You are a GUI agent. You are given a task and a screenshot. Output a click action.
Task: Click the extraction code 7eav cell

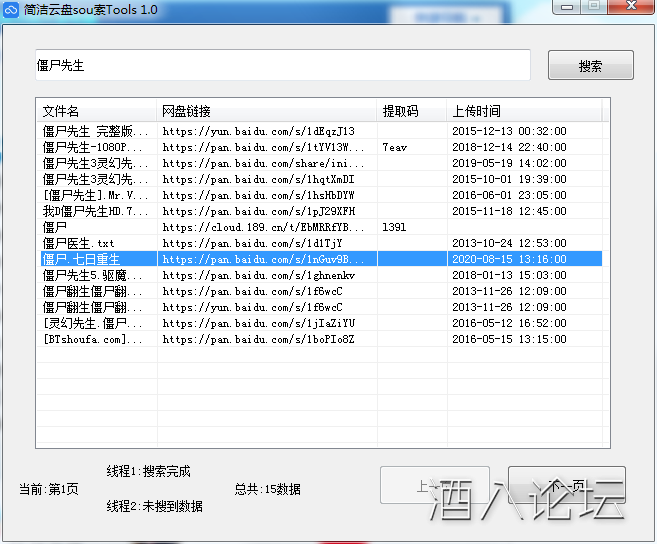coord(394,147)
